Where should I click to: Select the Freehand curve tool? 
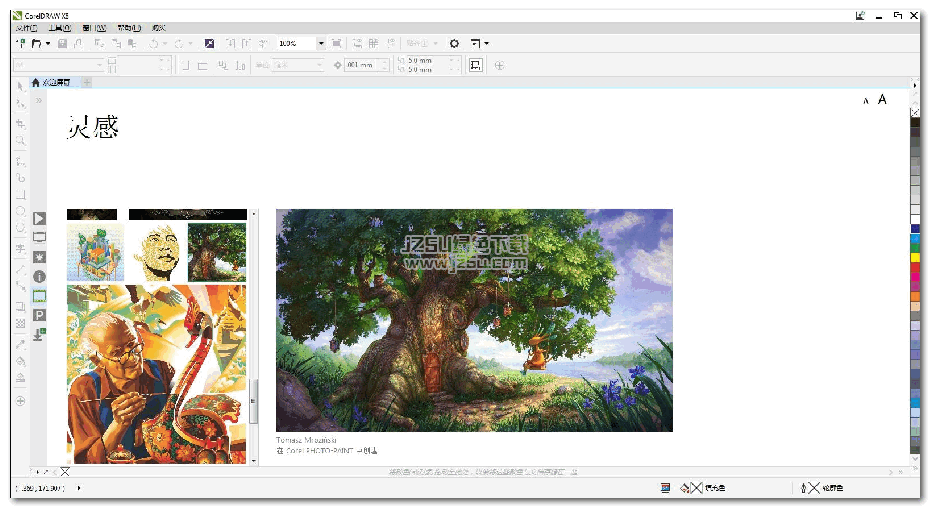click(x=20, y=161)
